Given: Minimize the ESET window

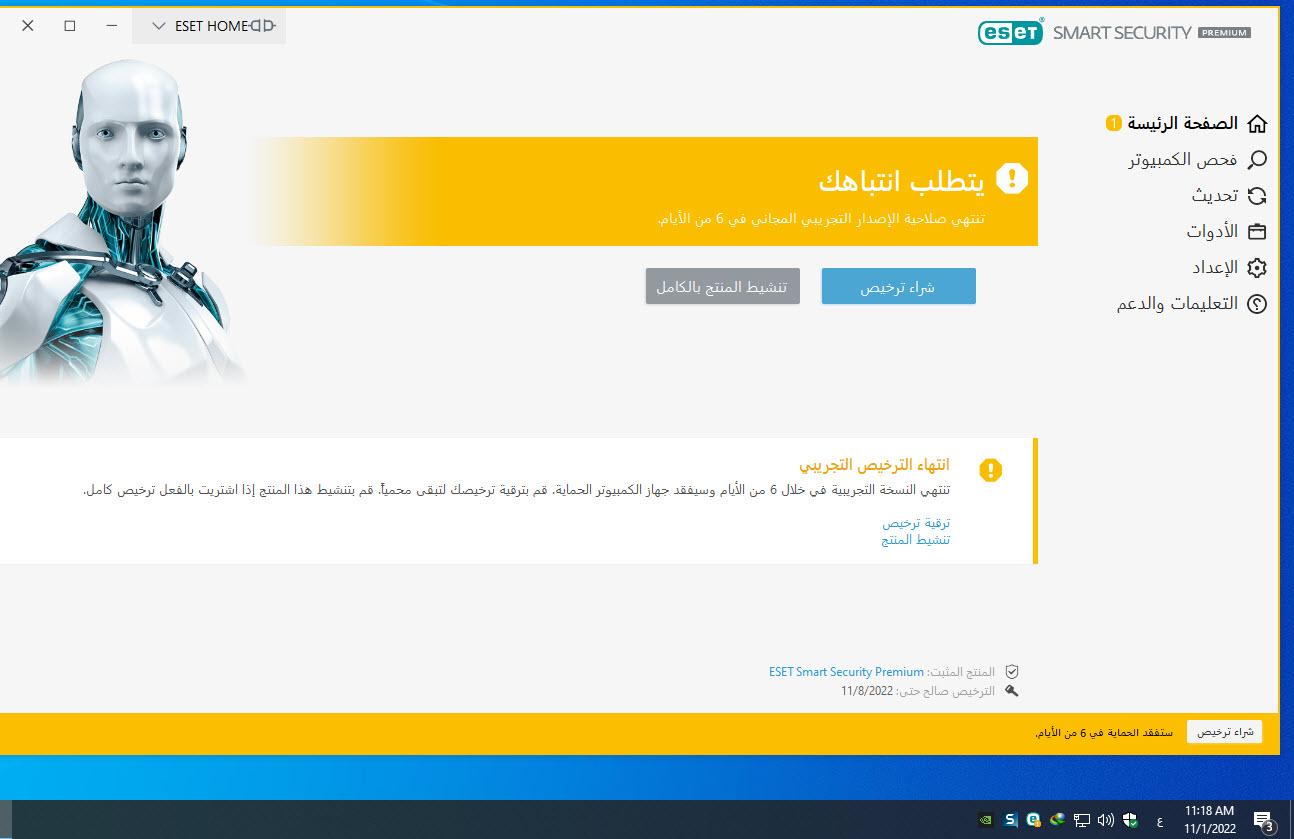Looking at the screenshot, I should click(112, 26).
